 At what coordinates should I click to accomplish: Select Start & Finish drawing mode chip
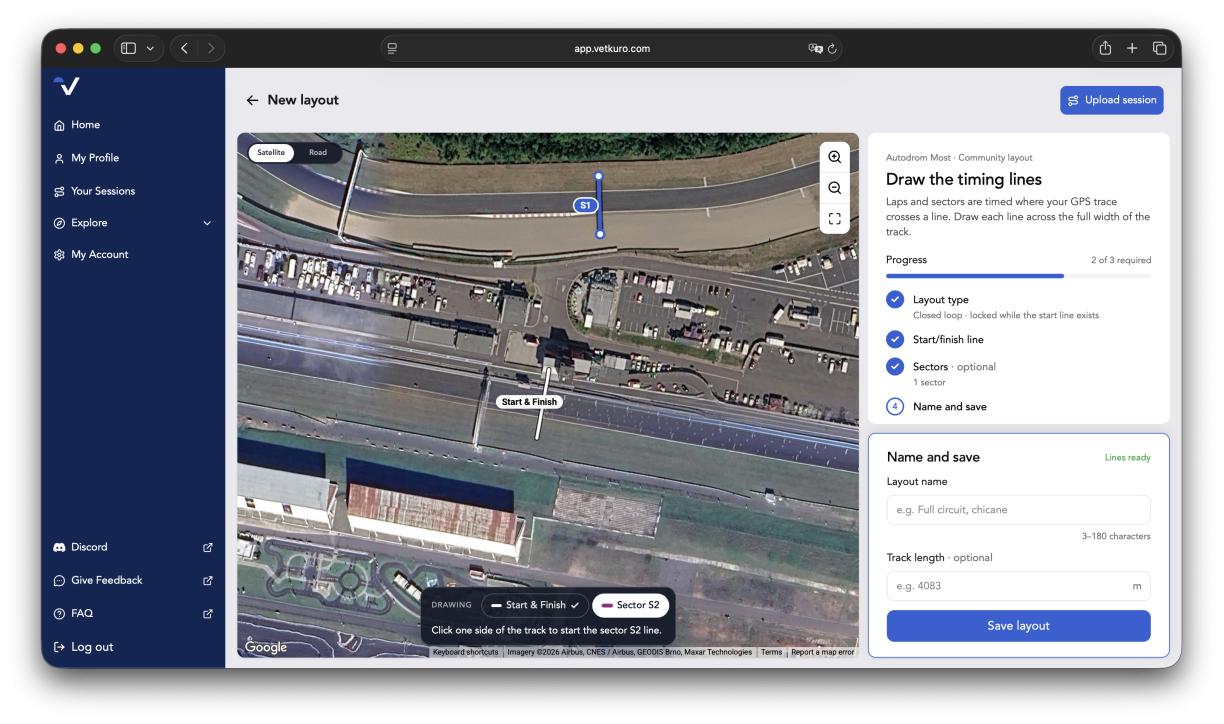point(535,605)
